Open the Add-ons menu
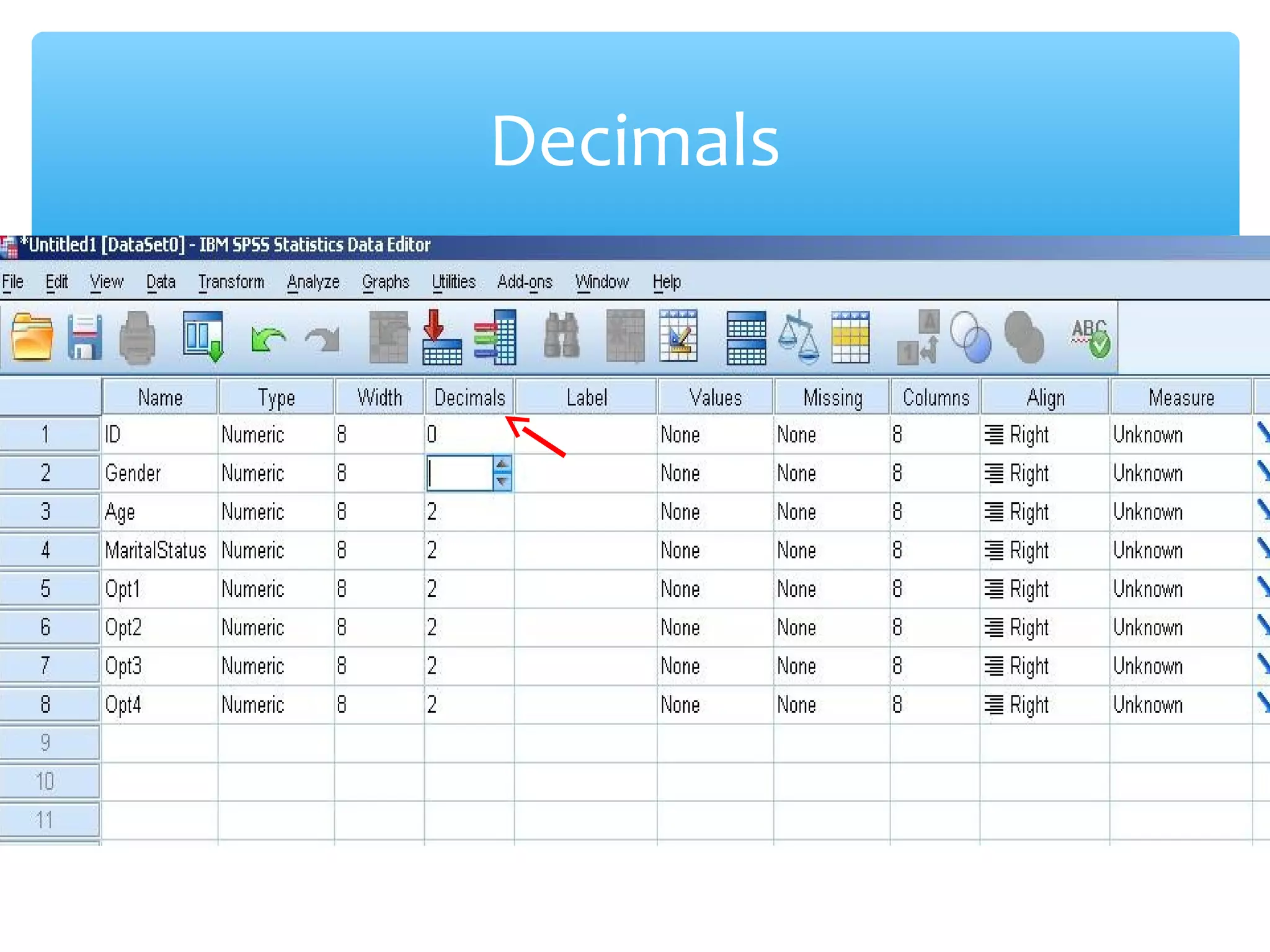This screenshot has width=1270, height=952. pyautogui.click(x=525, y=282)
